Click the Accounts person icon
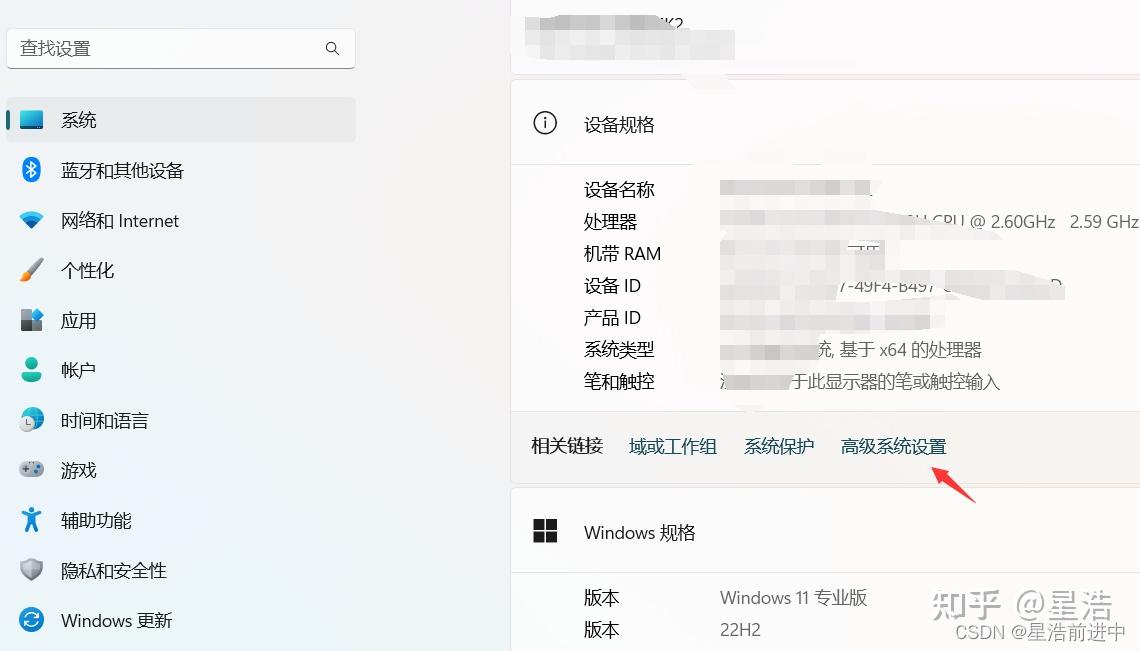The image size is (1140, 651). pos(31,370)
